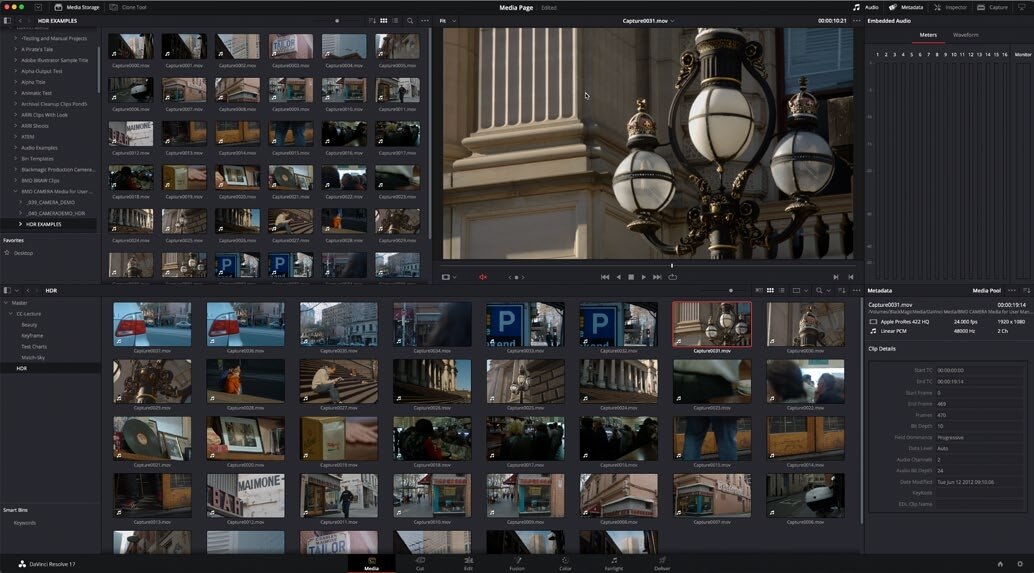Screen dimensions: 1034x573
Task: Play the clip in reverse
Action: click(x=618, y=278)
